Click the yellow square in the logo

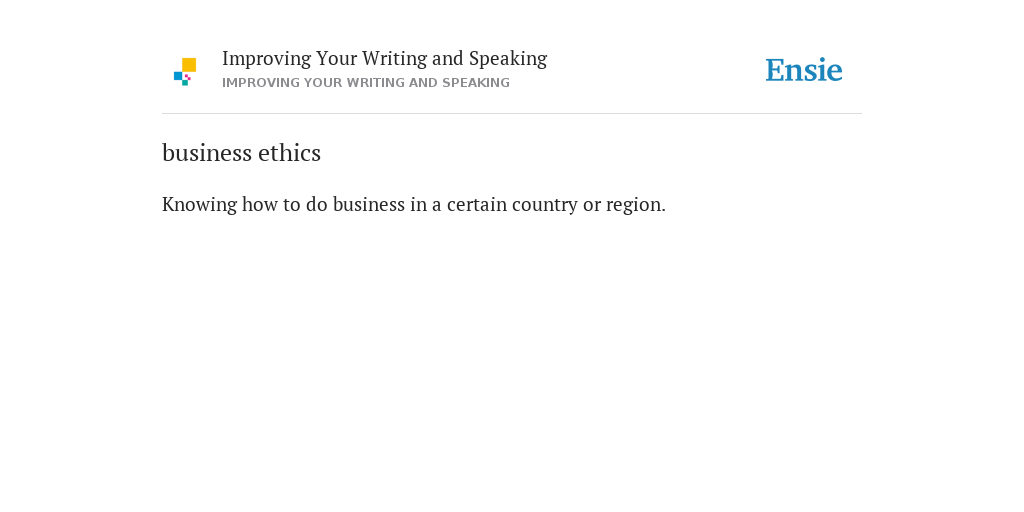189,65
